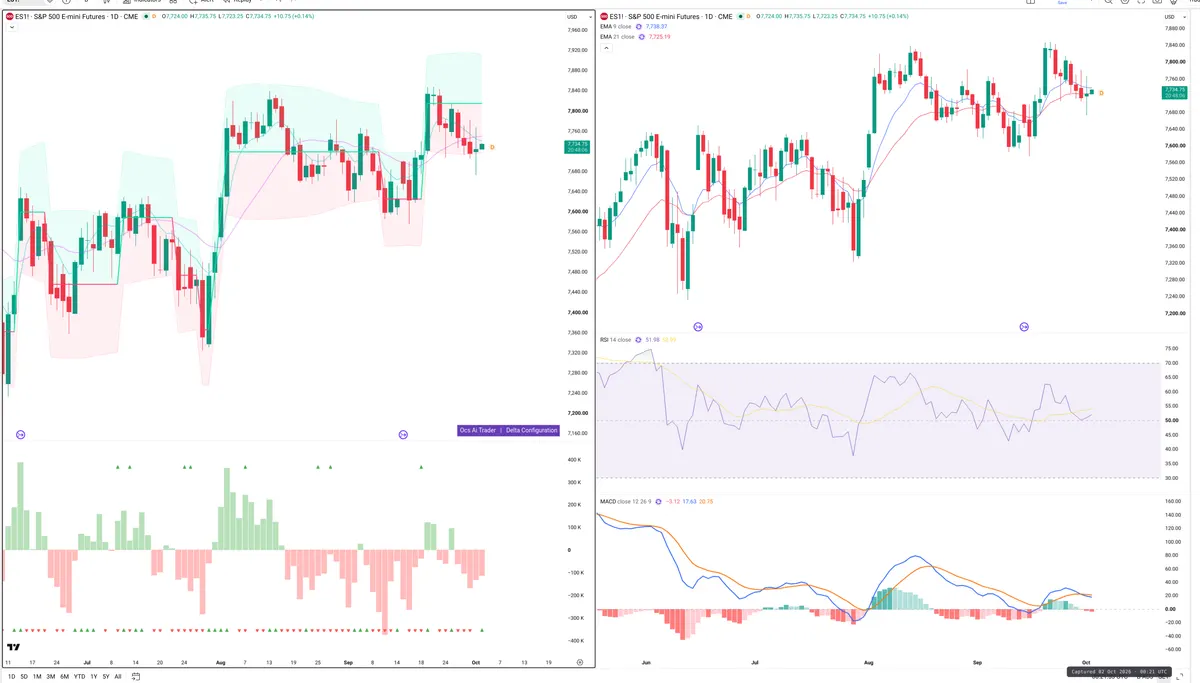The width and height of the screenshot is (1200, 683).
Task: Click the 7,738.37 EMA 9 value
Action: 656,26
